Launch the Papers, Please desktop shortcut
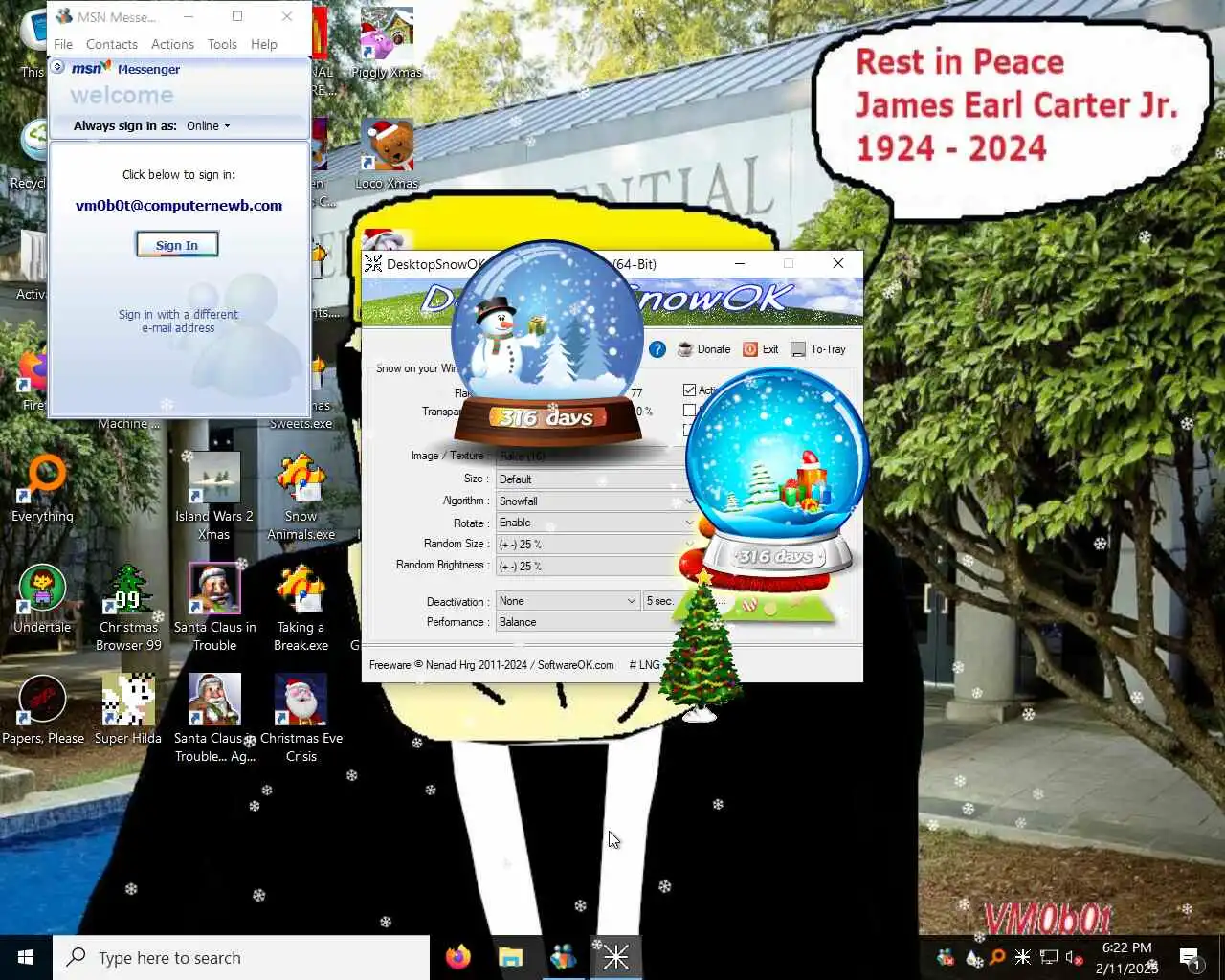The image size is (1225, 980). tap(42, 710)
